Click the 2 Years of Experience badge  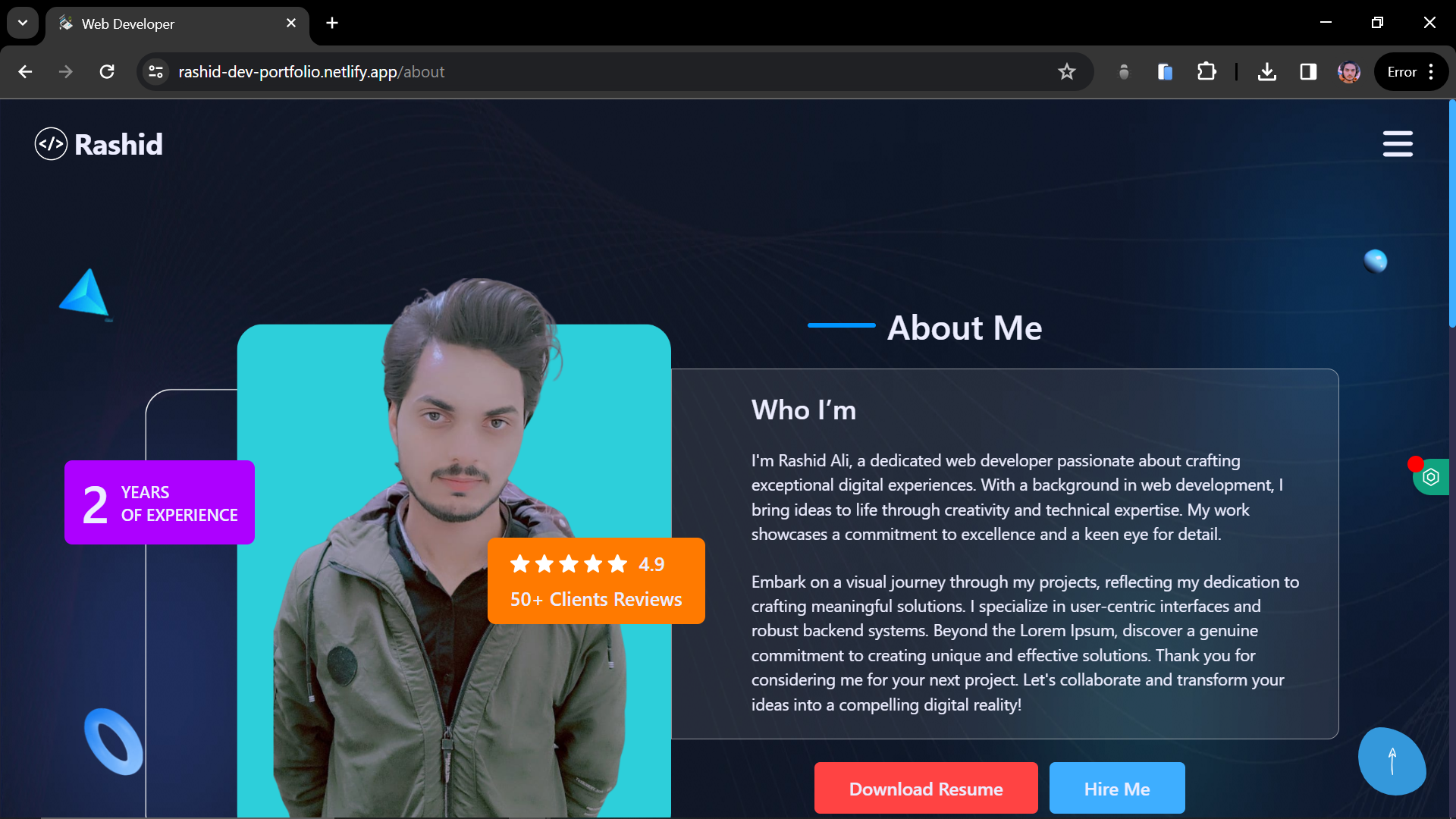click(x=159, y=502)
